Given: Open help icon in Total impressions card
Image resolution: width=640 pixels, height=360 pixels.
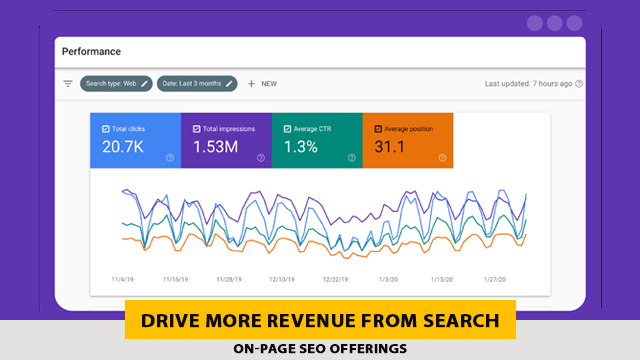Looking at the screenshot, I should pos(261,158).
